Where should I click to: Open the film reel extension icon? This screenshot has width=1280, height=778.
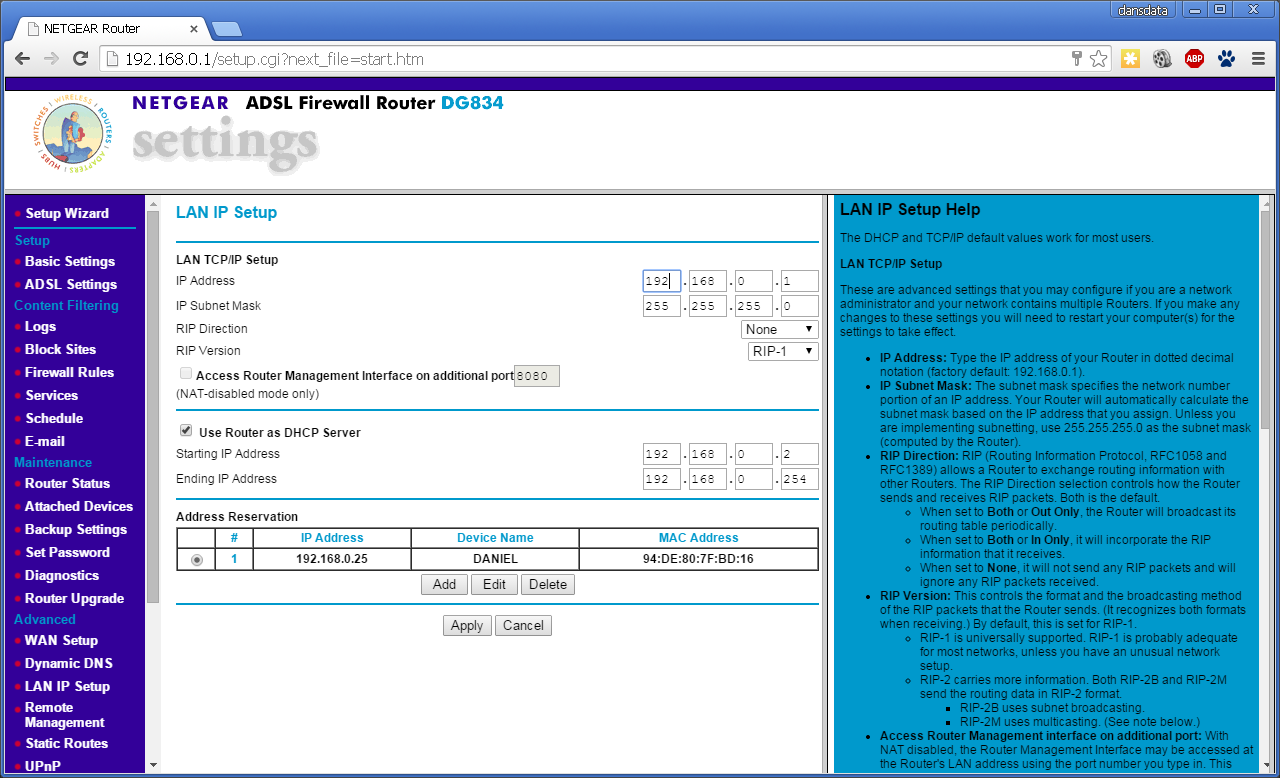coord(1161,59)
